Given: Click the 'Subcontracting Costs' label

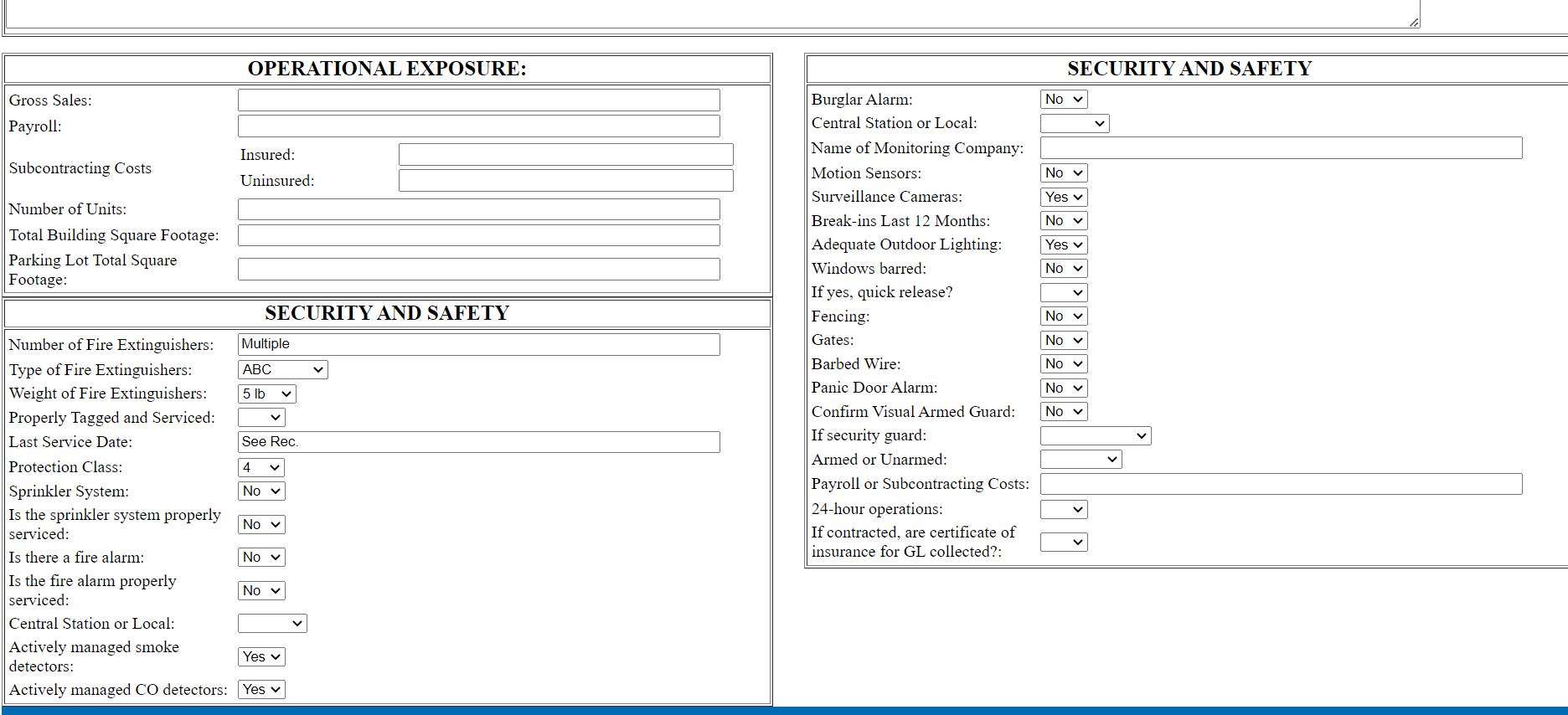Looking at the screenshot, I should click(x=80, y=167).
